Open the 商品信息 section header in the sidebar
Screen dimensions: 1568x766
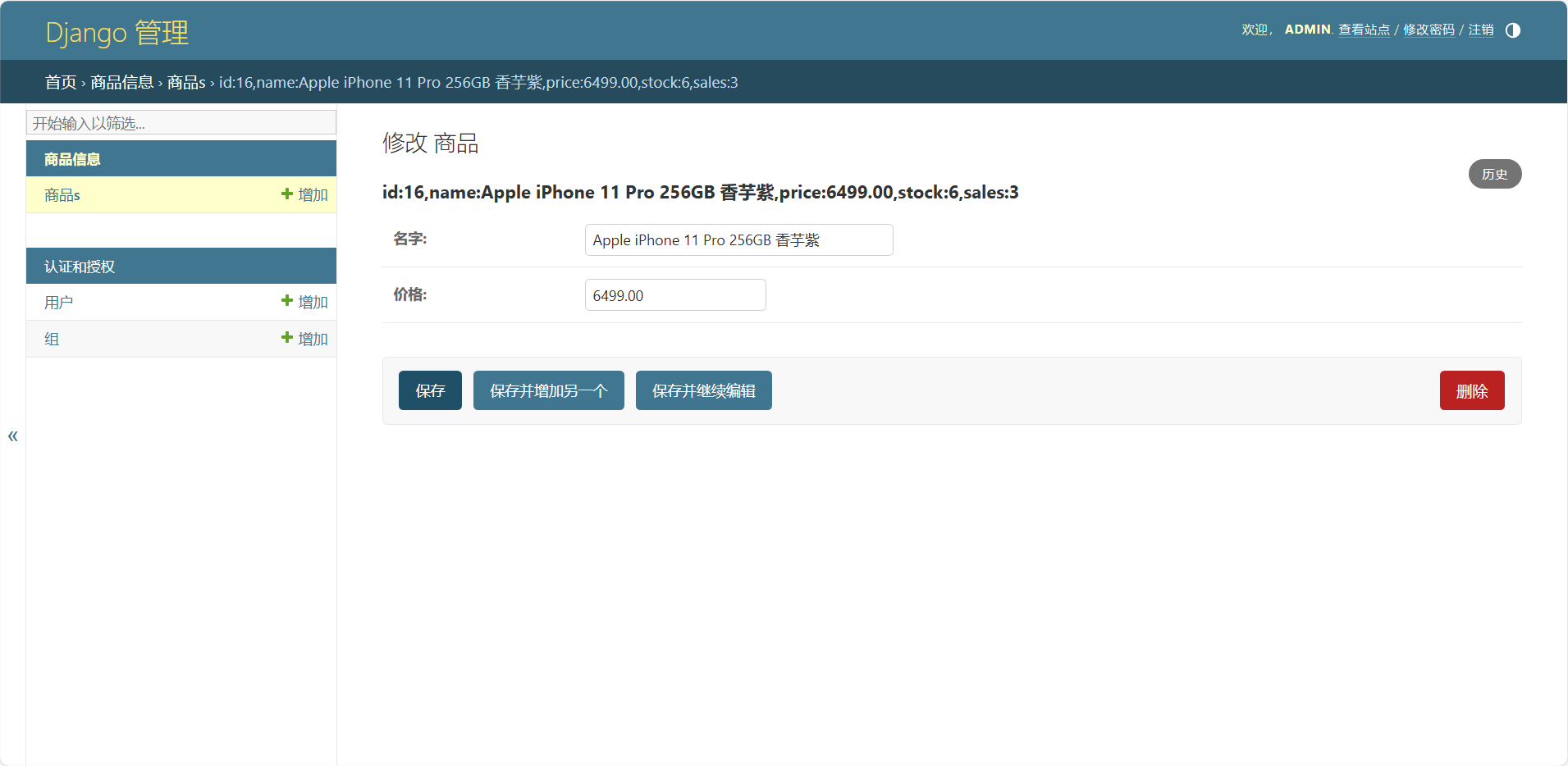(x=72, y=159)
